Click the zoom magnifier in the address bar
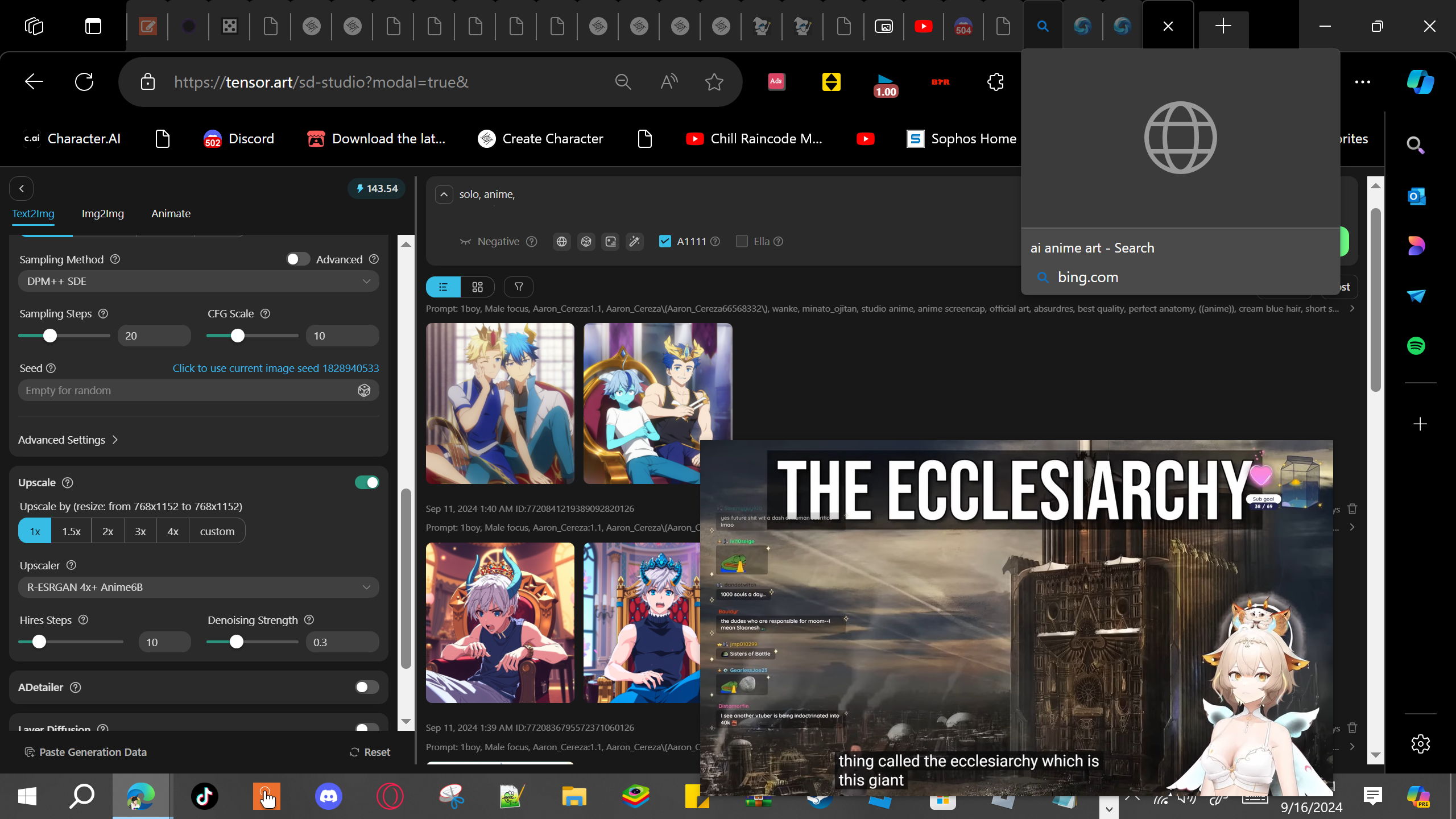The height and width of the screenshot is (819, 1456). click(623, 82)
